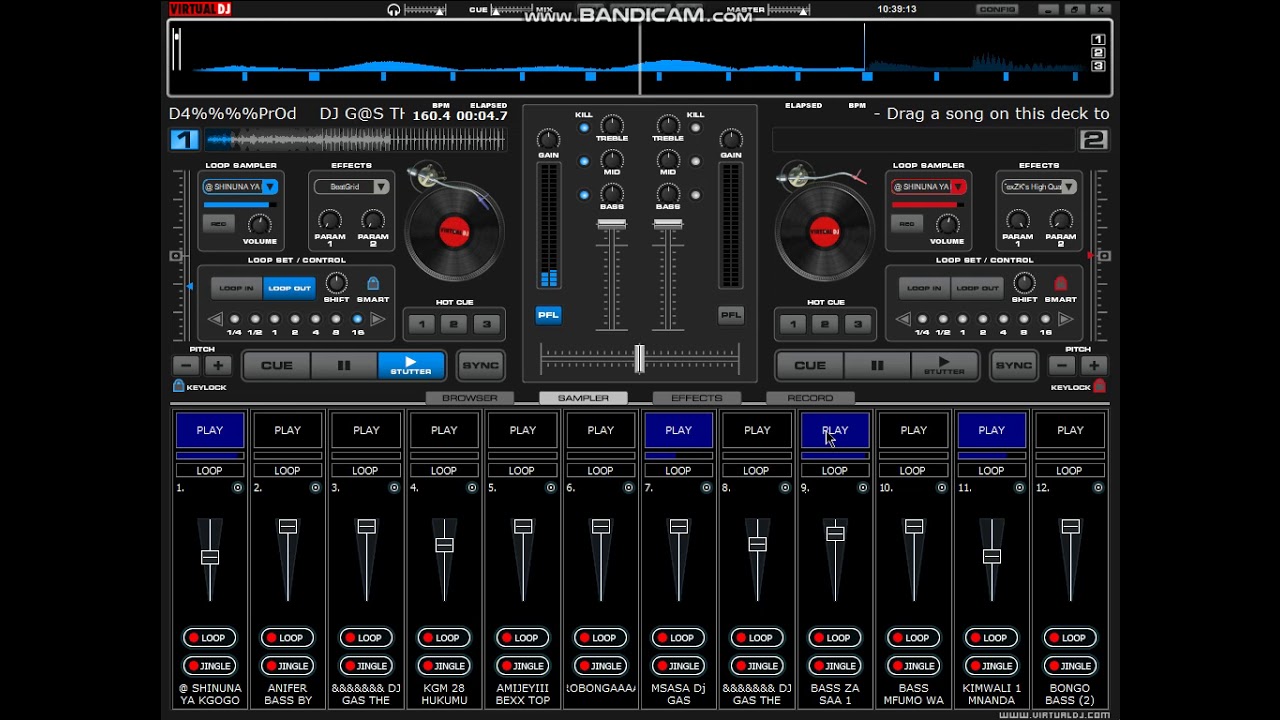1280x720 pixels.
Task: Click headphone volume icon at top
Action: 394,10
